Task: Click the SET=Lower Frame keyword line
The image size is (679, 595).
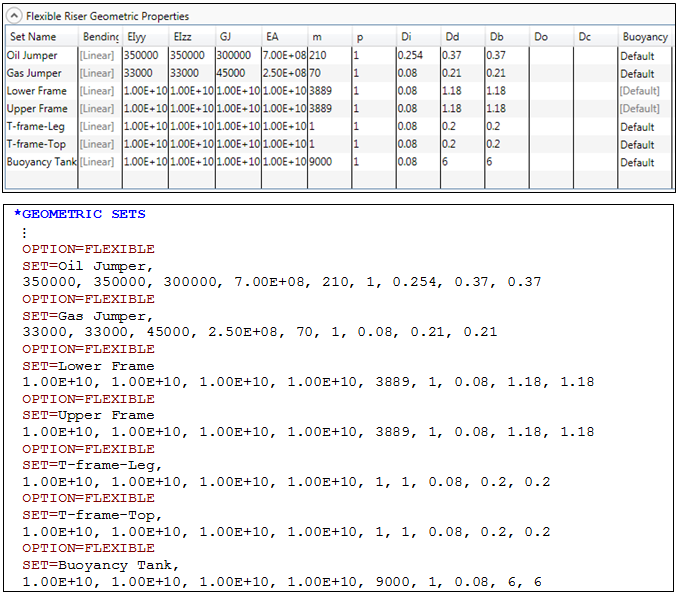Action: [88, 366]
